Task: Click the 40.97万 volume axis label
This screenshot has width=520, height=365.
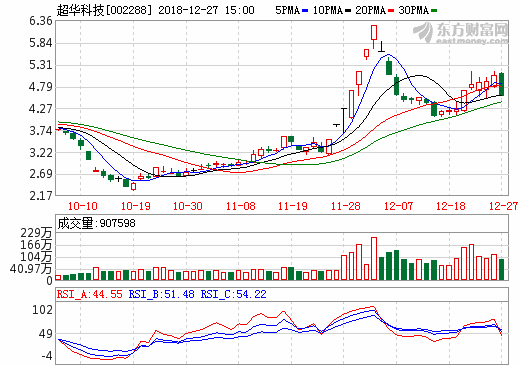Action: pos(31,269)
